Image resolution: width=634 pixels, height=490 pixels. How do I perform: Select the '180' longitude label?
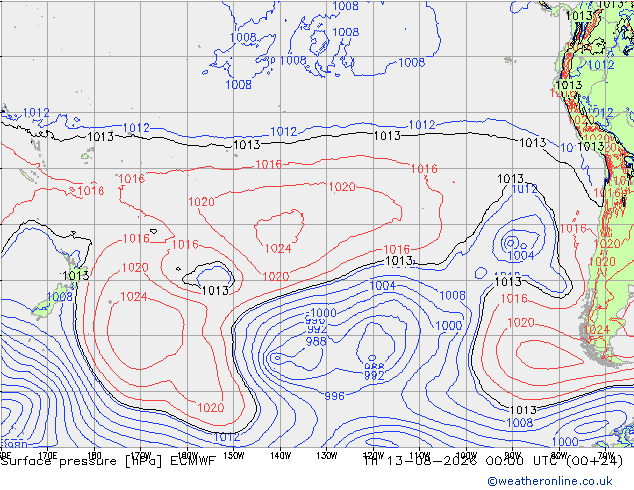(x=94, y=456)
